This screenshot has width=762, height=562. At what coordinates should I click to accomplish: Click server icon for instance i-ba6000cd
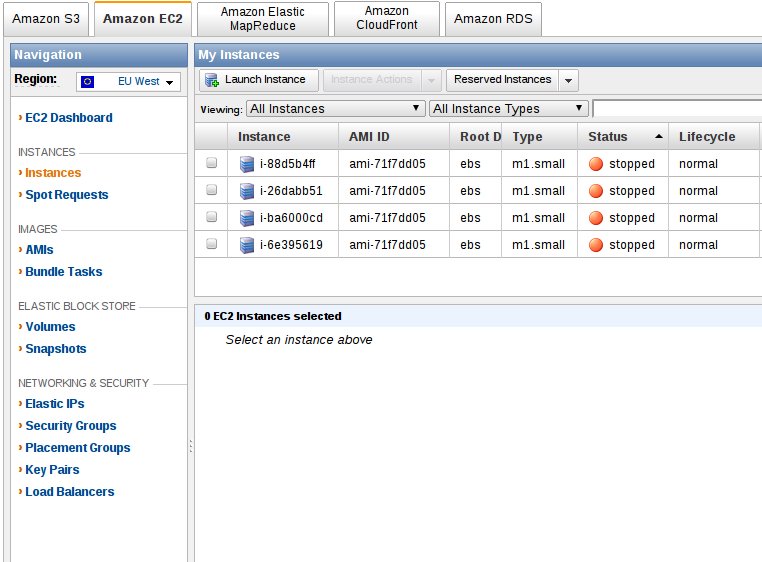pos(247,218)
